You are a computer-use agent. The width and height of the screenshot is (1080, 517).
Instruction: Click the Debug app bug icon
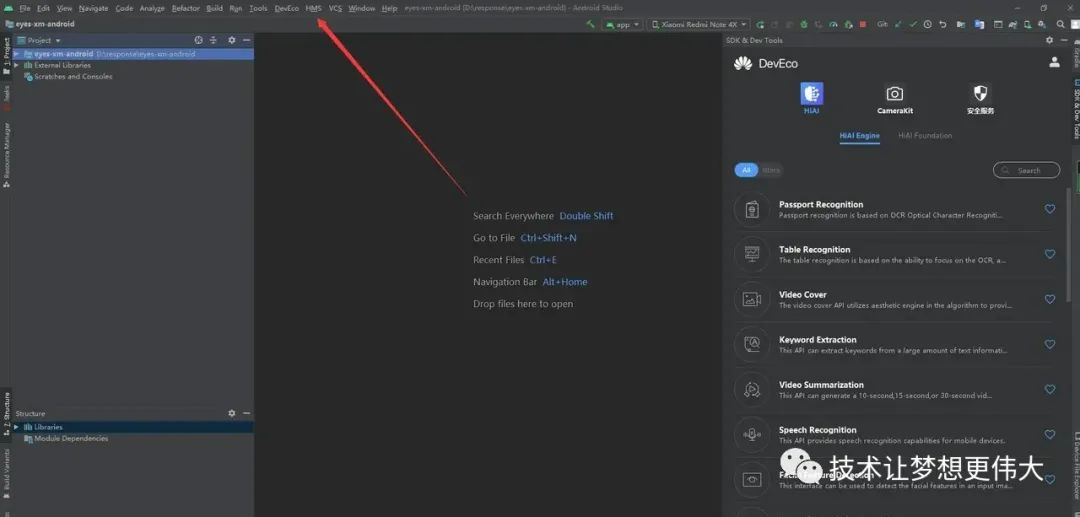[x=804, y=24]
